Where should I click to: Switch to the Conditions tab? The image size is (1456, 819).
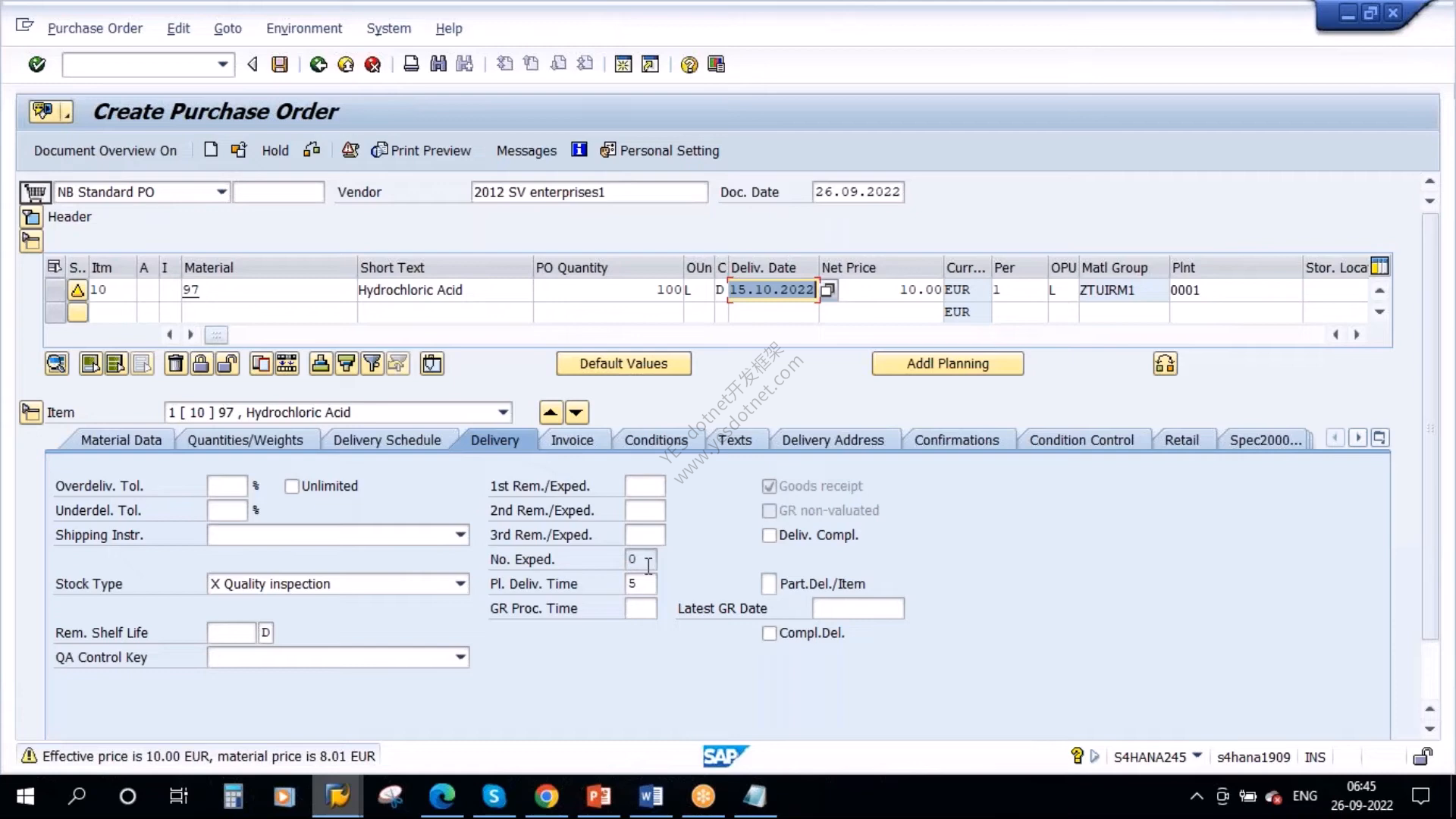tap(655, 440)
